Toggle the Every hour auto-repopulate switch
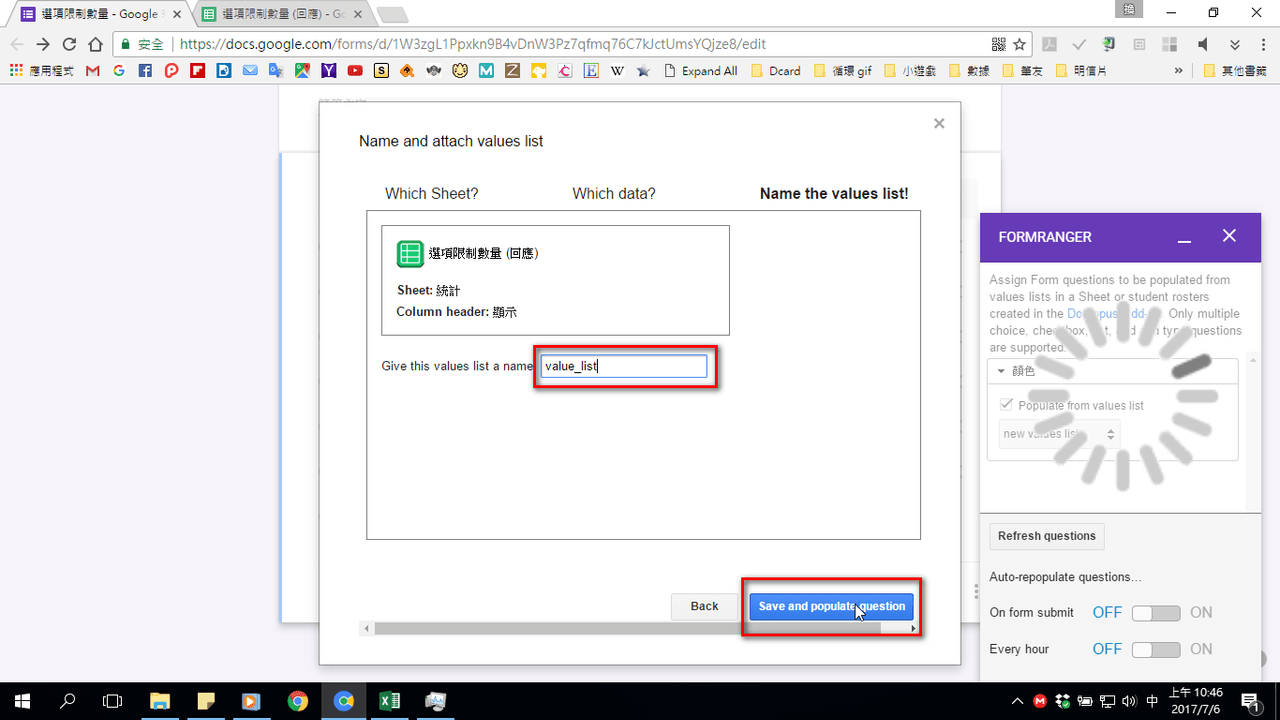This screenshot has height=720, width=1280. coord(1156,650)
